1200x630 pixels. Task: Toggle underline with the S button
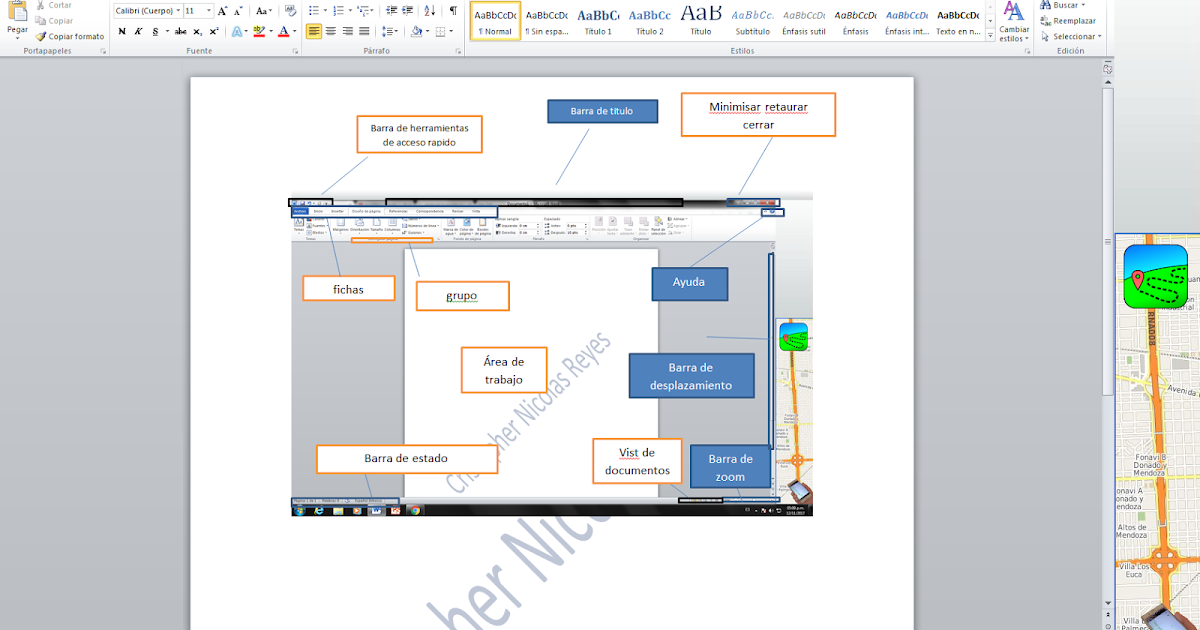tap(156, 31)
